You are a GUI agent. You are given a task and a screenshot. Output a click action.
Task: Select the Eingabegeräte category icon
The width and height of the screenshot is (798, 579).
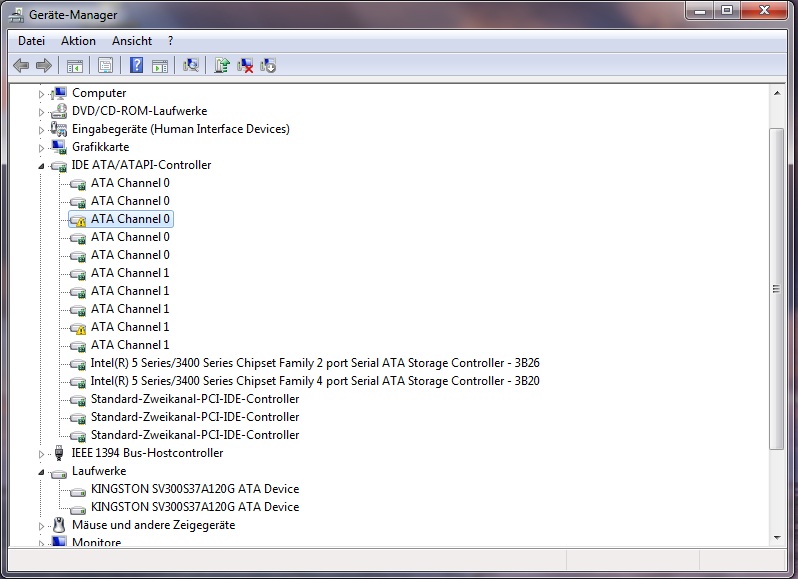click(x=59, y=129)
